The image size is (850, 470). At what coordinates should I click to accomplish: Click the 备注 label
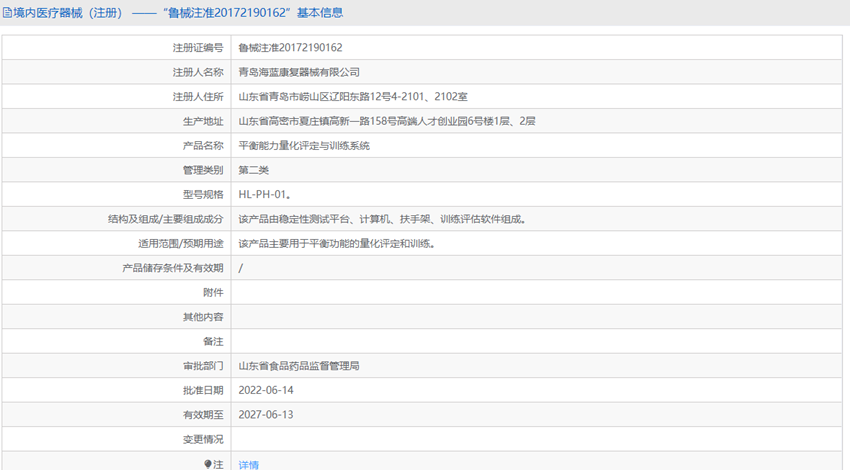click(x=213, y=342)
